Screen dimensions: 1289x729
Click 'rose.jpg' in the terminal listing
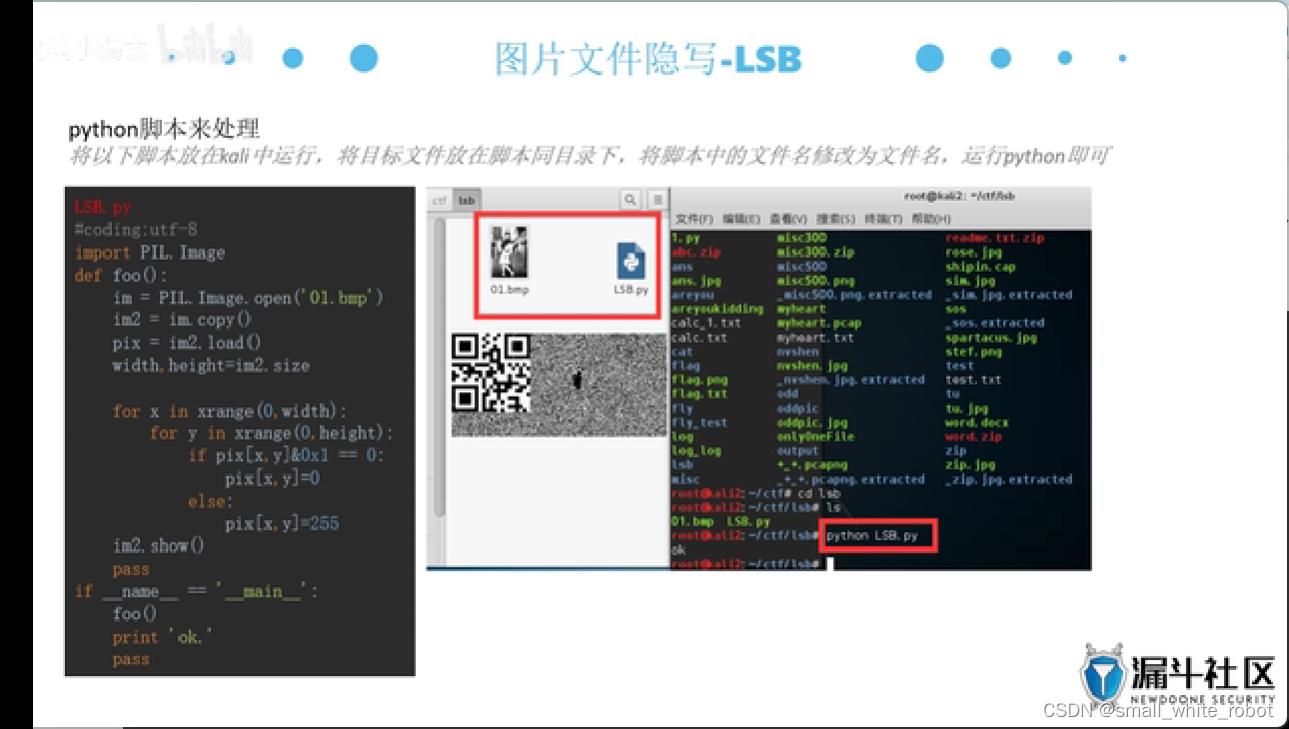973,253
